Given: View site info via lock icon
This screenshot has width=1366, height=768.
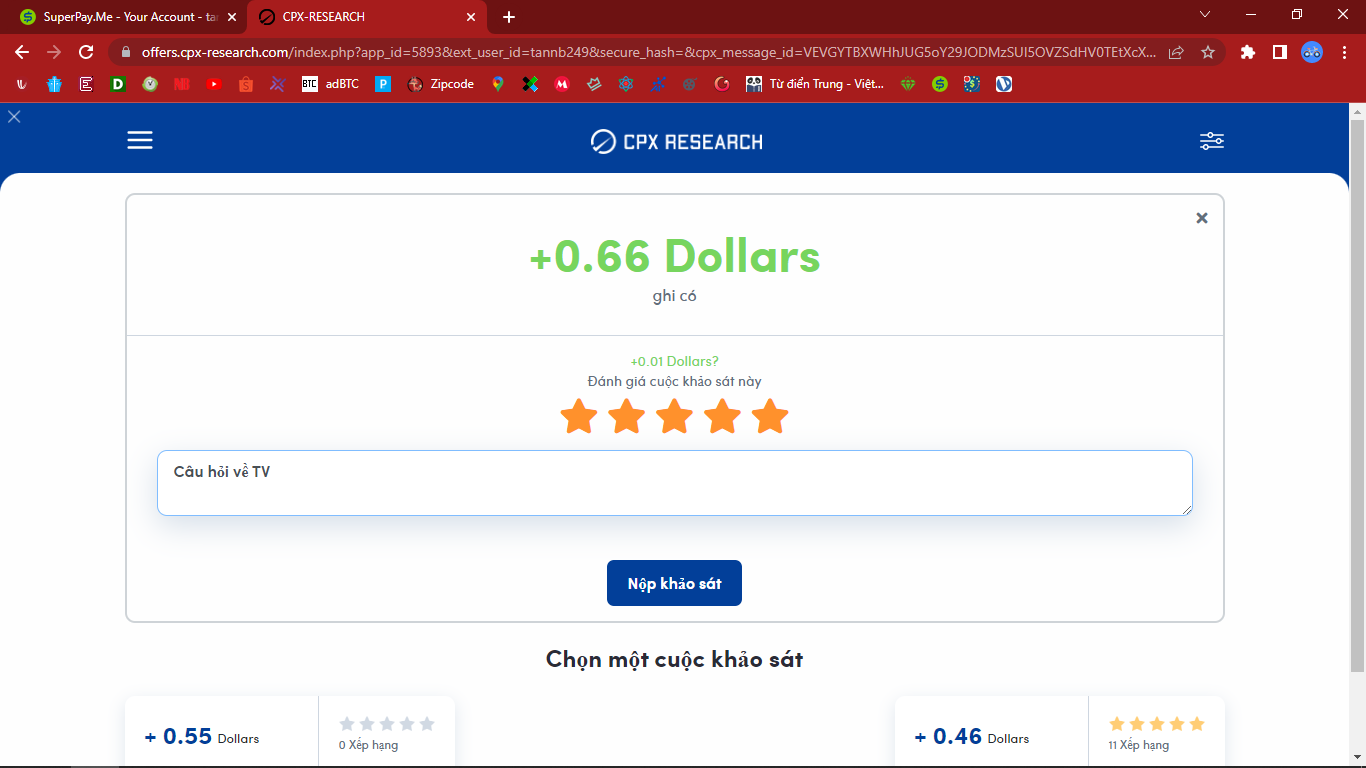Looking at the screenshot, I should (125, 52).
